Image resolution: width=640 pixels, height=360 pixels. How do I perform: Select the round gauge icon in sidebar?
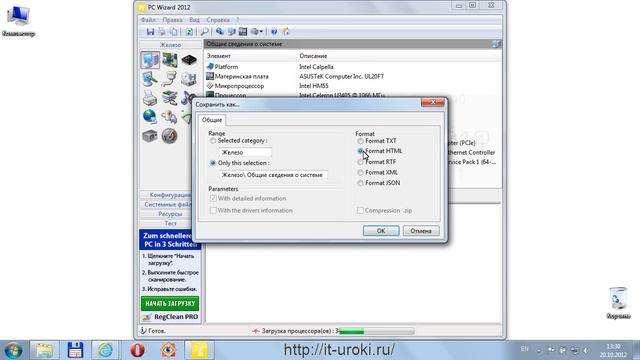coord(169,136)
